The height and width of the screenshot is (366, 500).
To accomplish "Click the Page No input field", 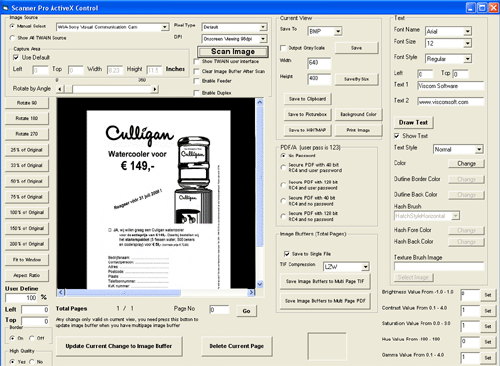I will [x=219, y=310].
